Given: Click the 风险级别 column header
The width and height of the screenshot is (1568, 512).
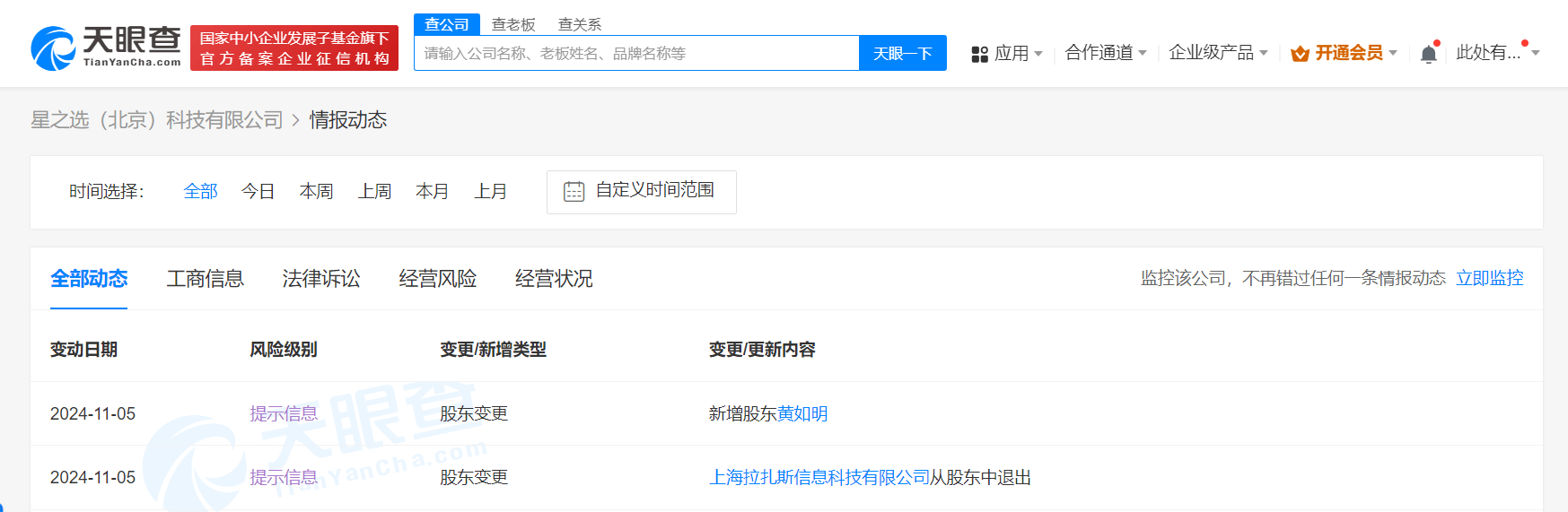Looking at the screenshot, I should [x=284, y=350].
